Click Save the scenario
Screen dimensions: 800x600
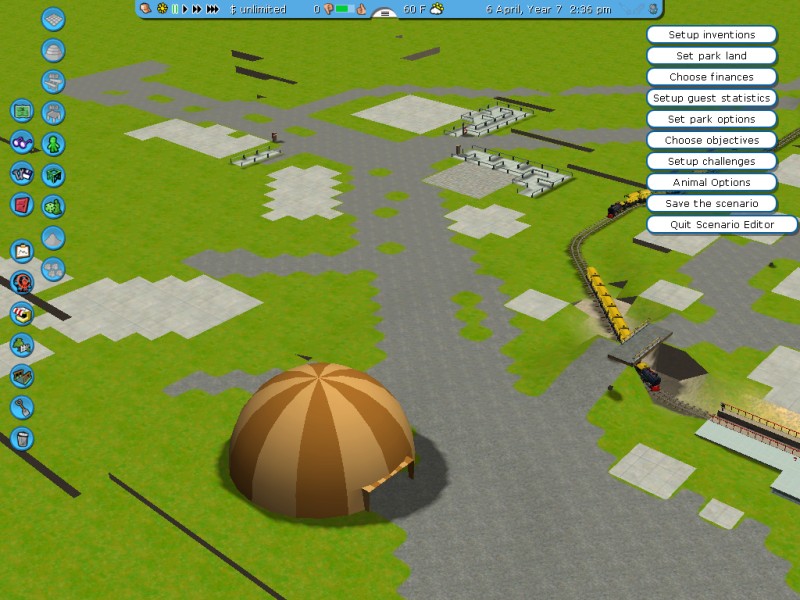(712, 204)
